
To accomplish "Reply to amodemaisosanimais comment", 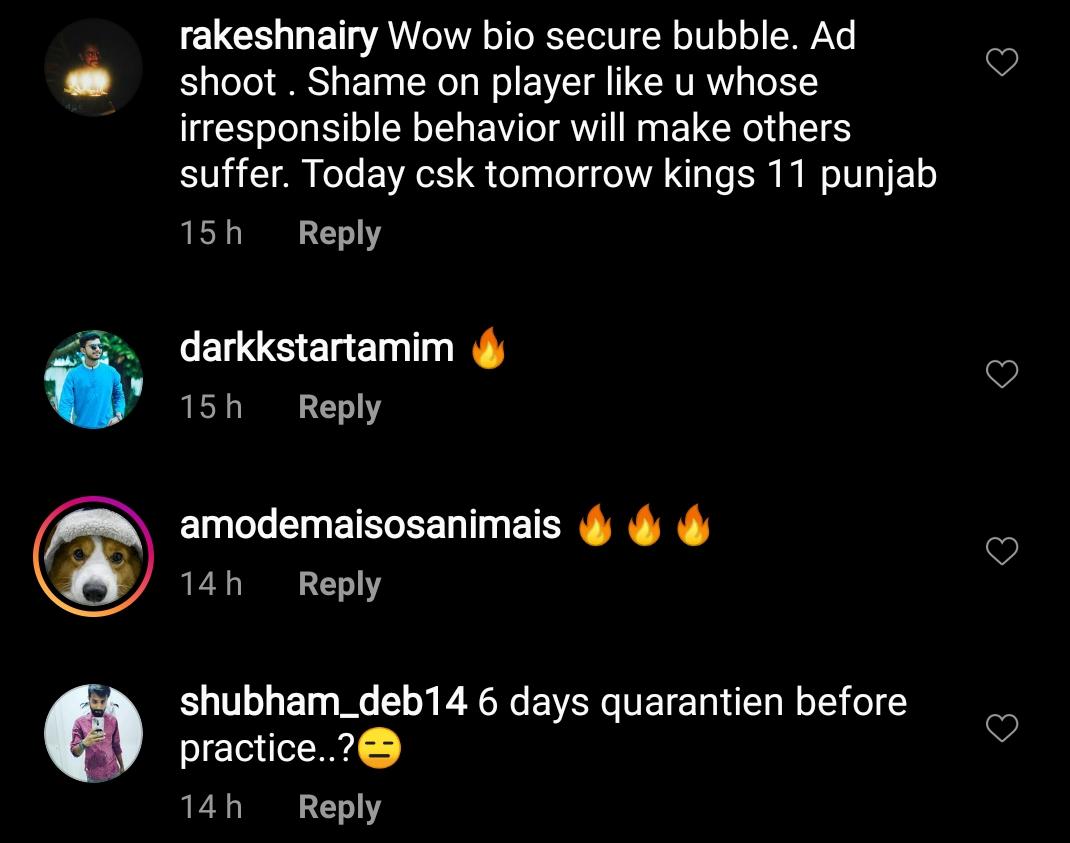I will pos(339,584).
